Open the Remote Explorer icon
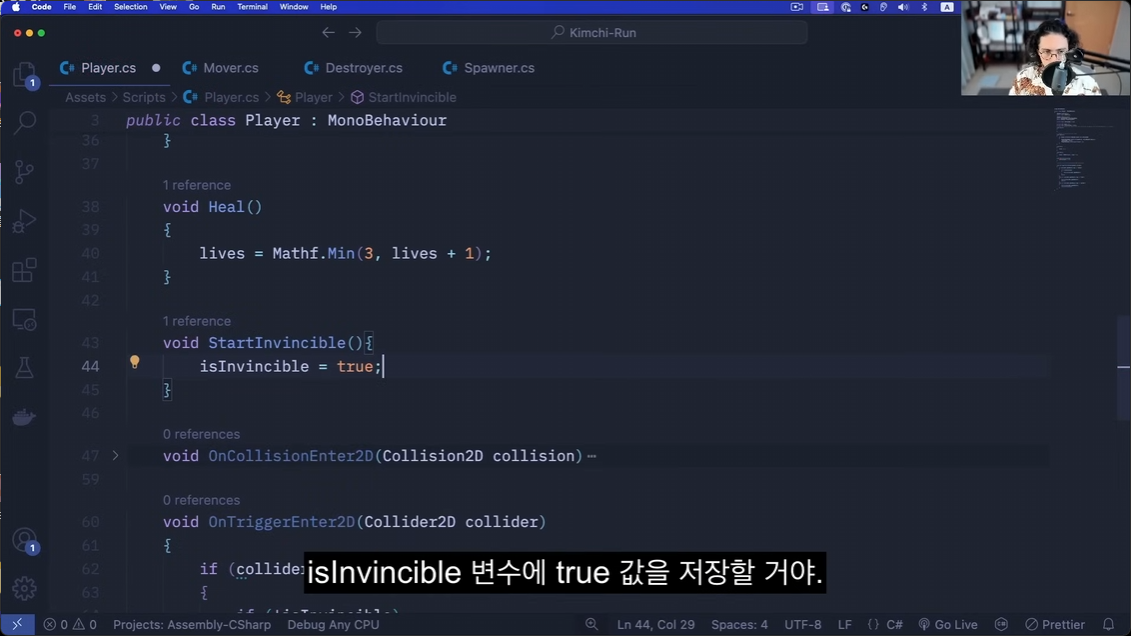The image size is (1131, 636). pos(24,319)
